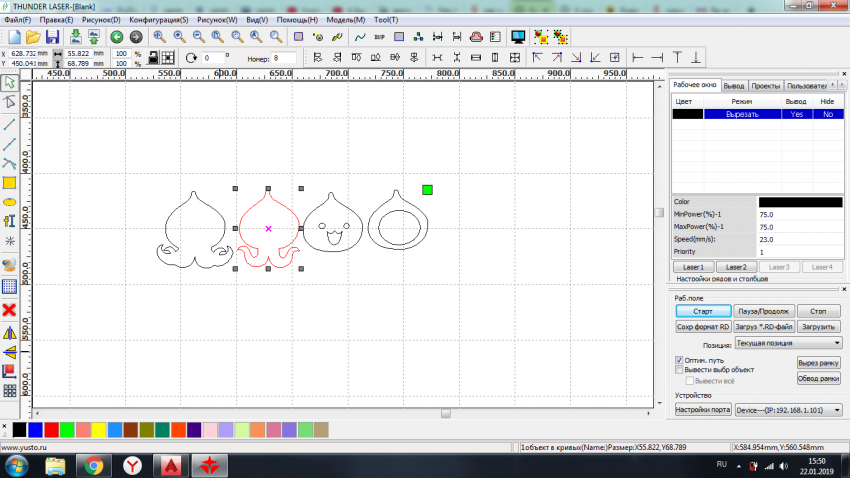Click the Номер input field
Screen dimensions: 850x478
284,58
